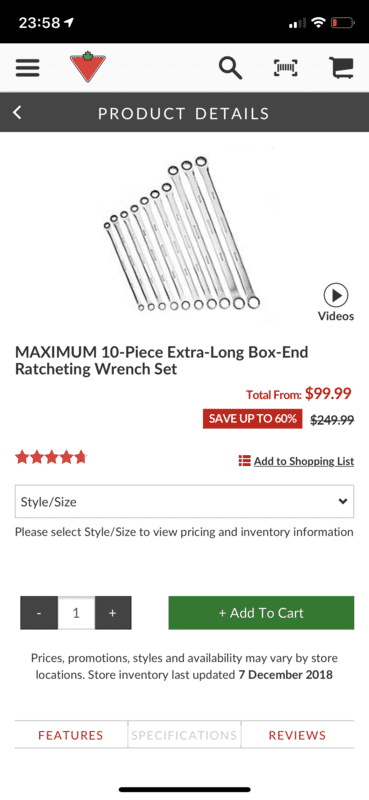Screen dimensions: 369x800
Task: Open Add to Shopping List link
Action: pyautogui.click(x=304, y=461)
